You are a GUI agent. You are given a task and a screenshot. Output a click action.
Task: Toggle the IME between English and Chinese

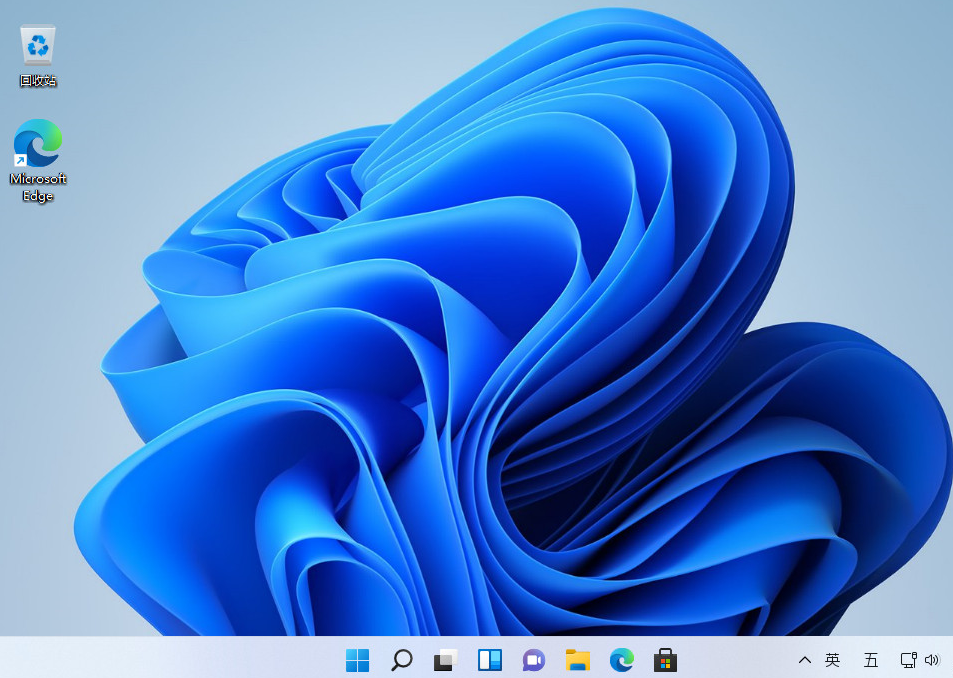tap(832, 660)
